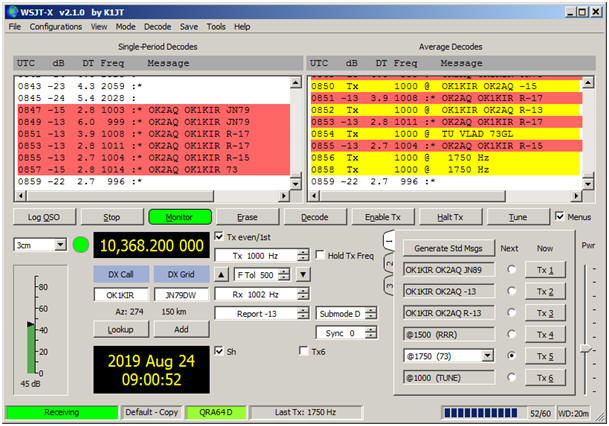The image size is (609, 426).
Task: Open the File menu
Action: [x=14, y=27]
